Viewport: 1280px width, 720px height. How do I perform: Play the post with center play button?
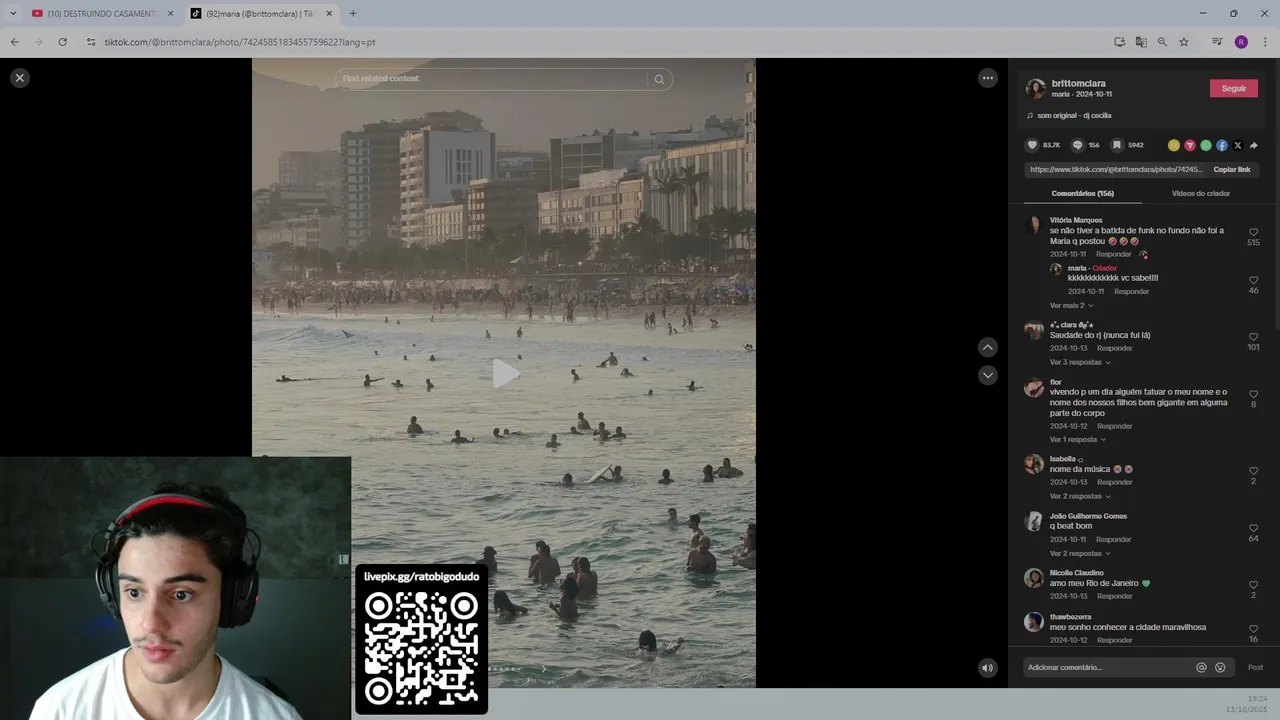[x=505, y=374]
